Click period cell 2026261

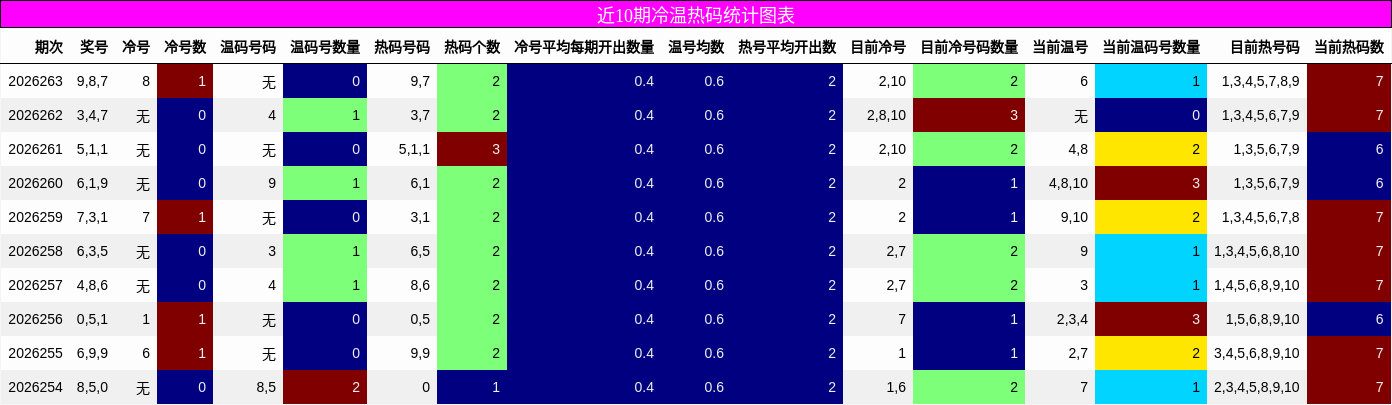[x=35, y=149]
